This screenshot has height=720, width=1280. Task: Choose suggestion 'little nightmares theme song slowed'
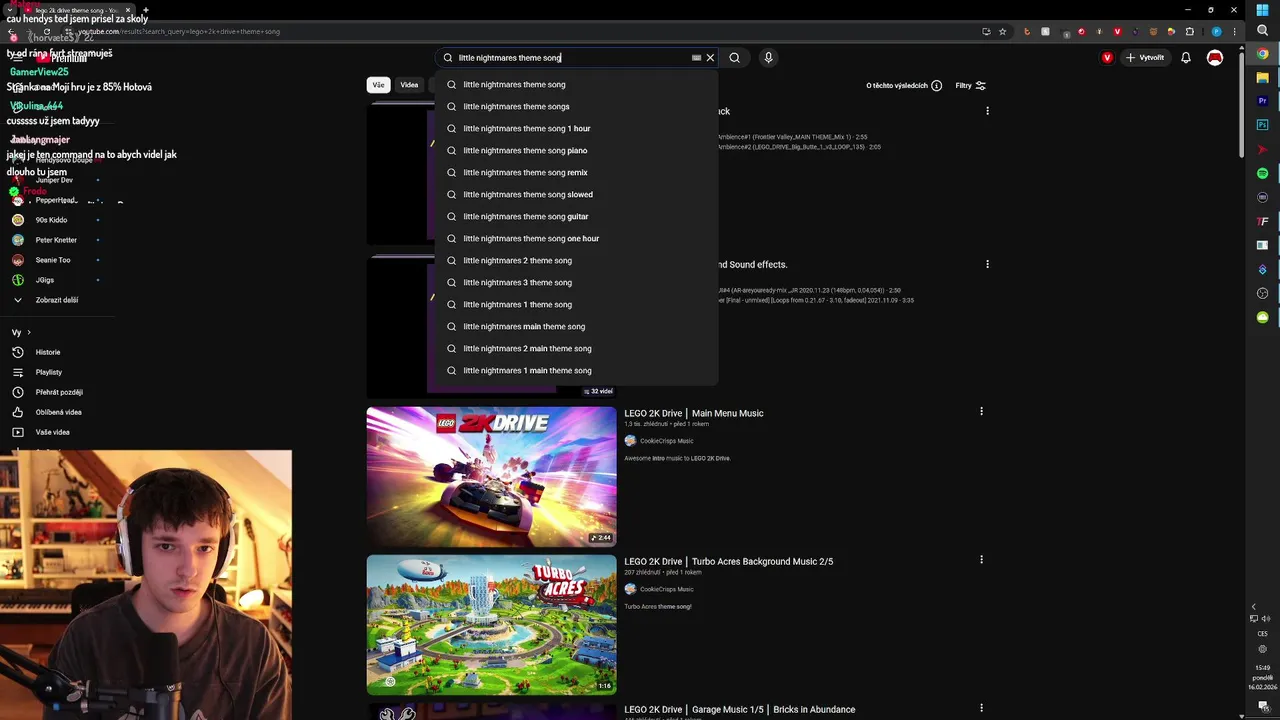(x=577, y=194)
